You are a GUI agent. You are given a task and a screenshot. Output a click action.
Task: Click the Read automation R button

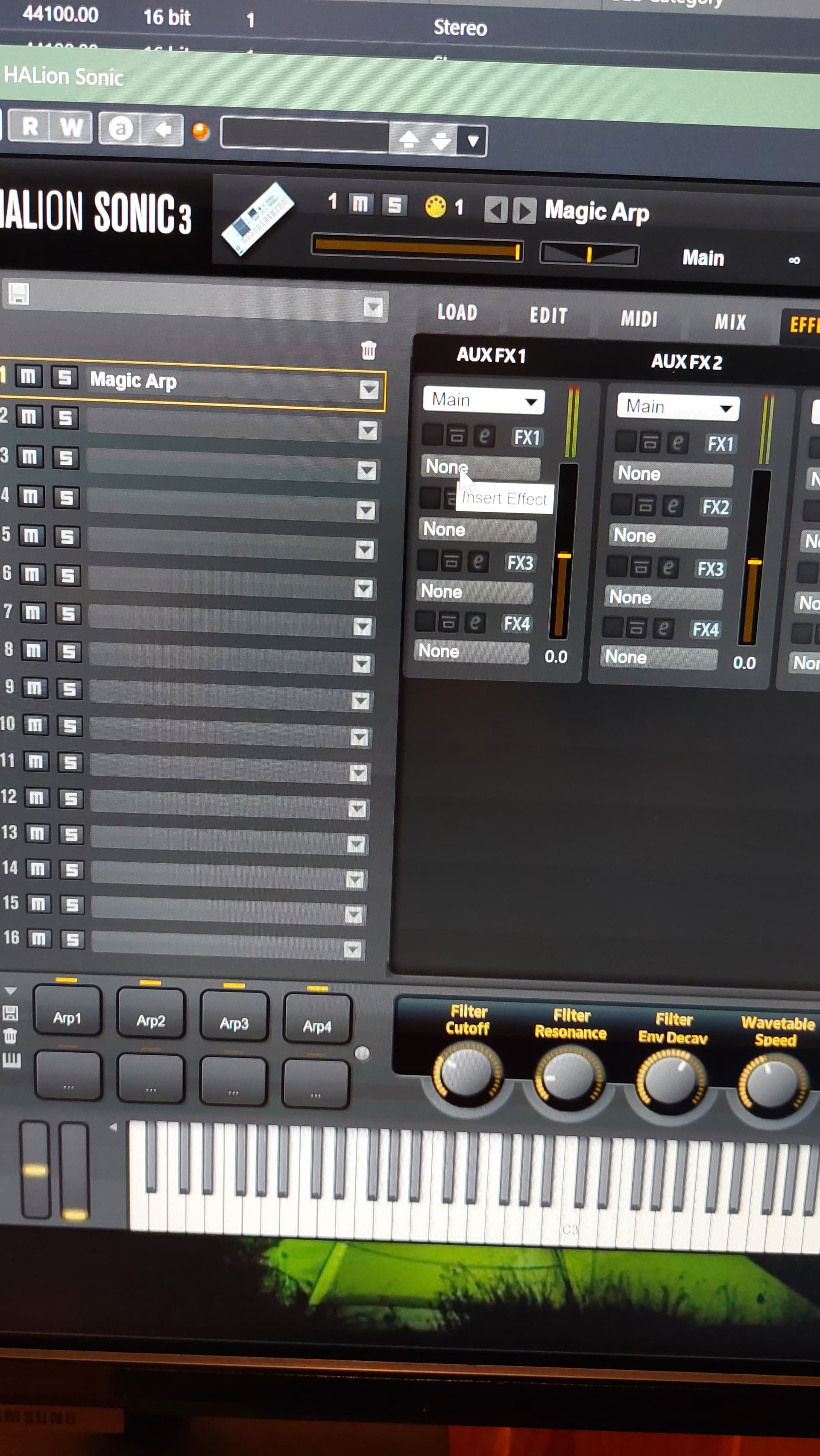30,126
